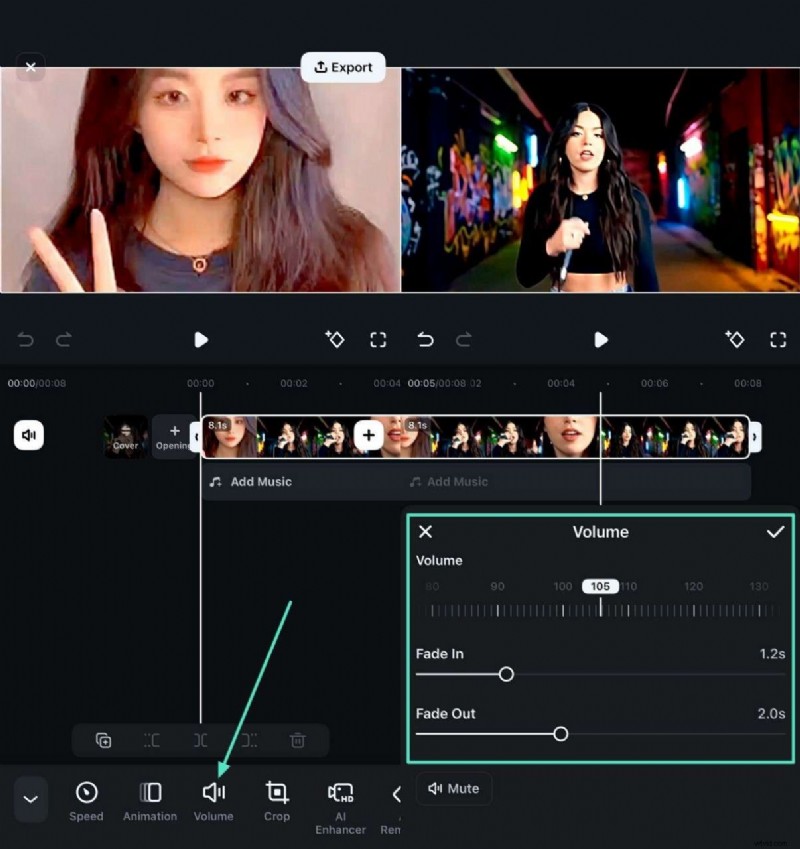Image resolution: width=800 pixels, height=849 pixels.
Task: Open the Crop tool
Action: (276, 799)
